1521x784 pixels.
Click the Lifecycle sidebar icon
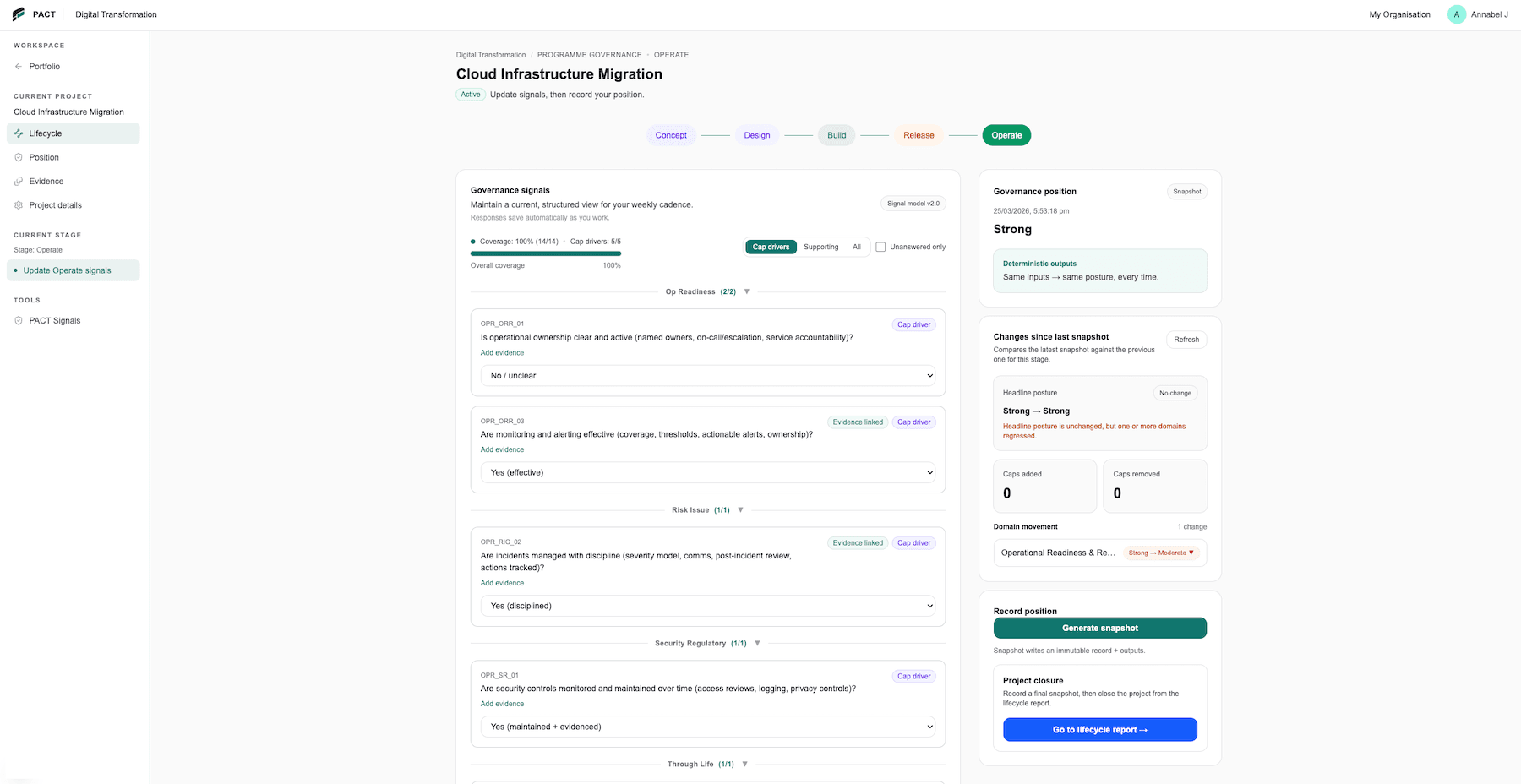[19, 133]
